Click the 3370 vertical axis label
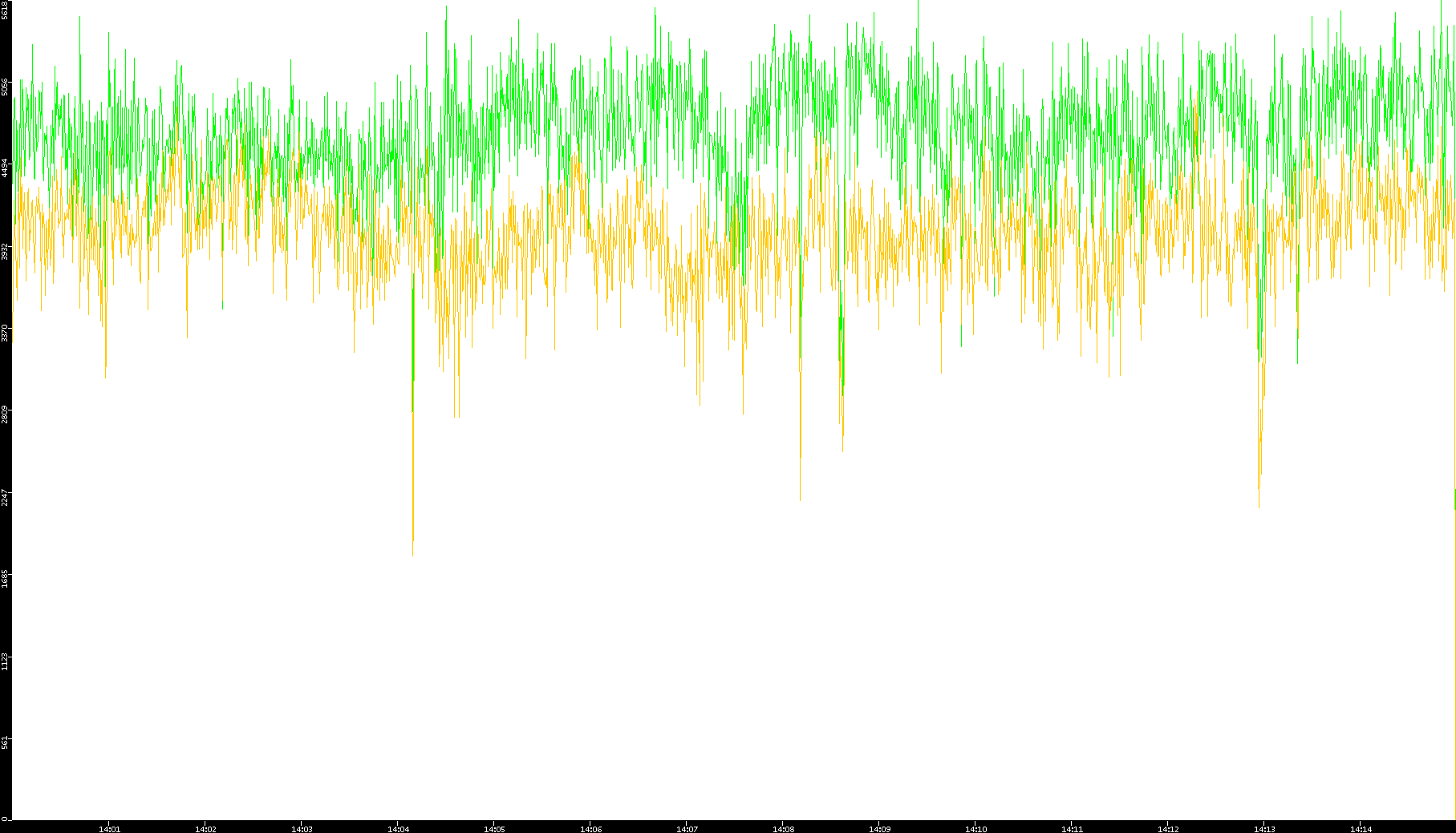This screenshot has height=833, width=1456. point(5,333)
